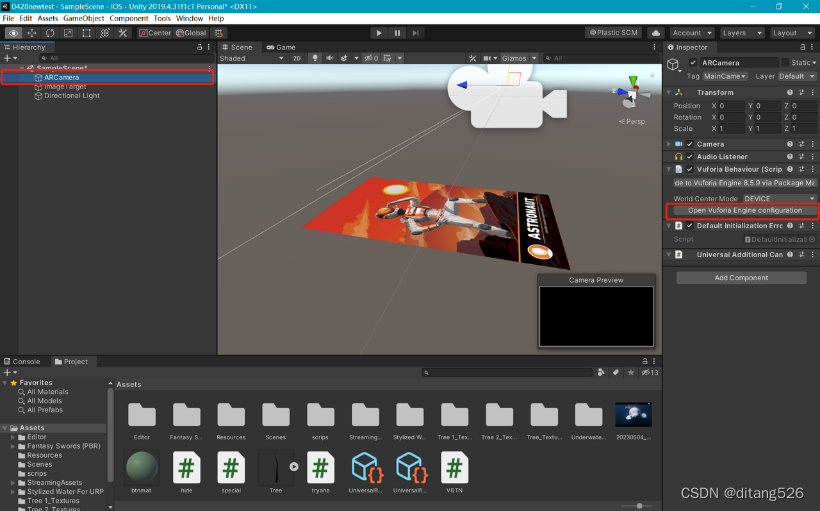Open World Center Mode DEVICE dropdown
The height and width of the screenshot is (511, 820).
click(x=779, y=198)
